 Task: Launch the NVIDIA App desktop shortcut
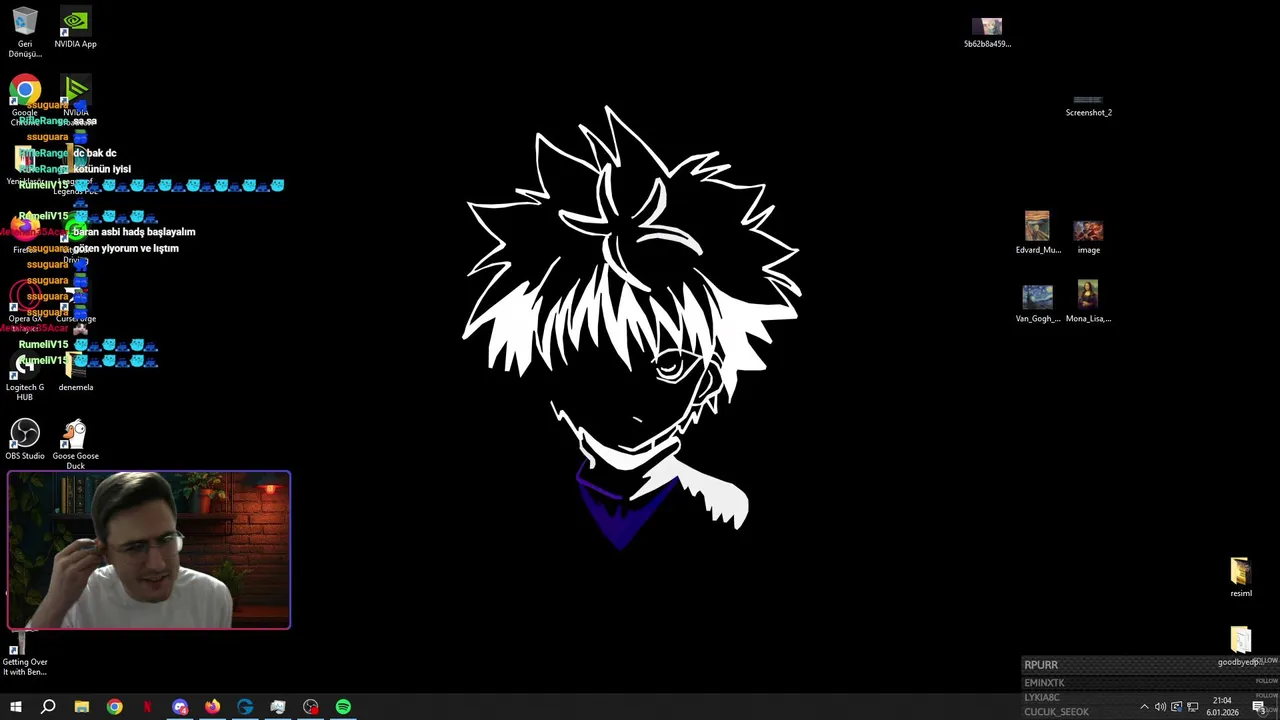click(75, 28)
